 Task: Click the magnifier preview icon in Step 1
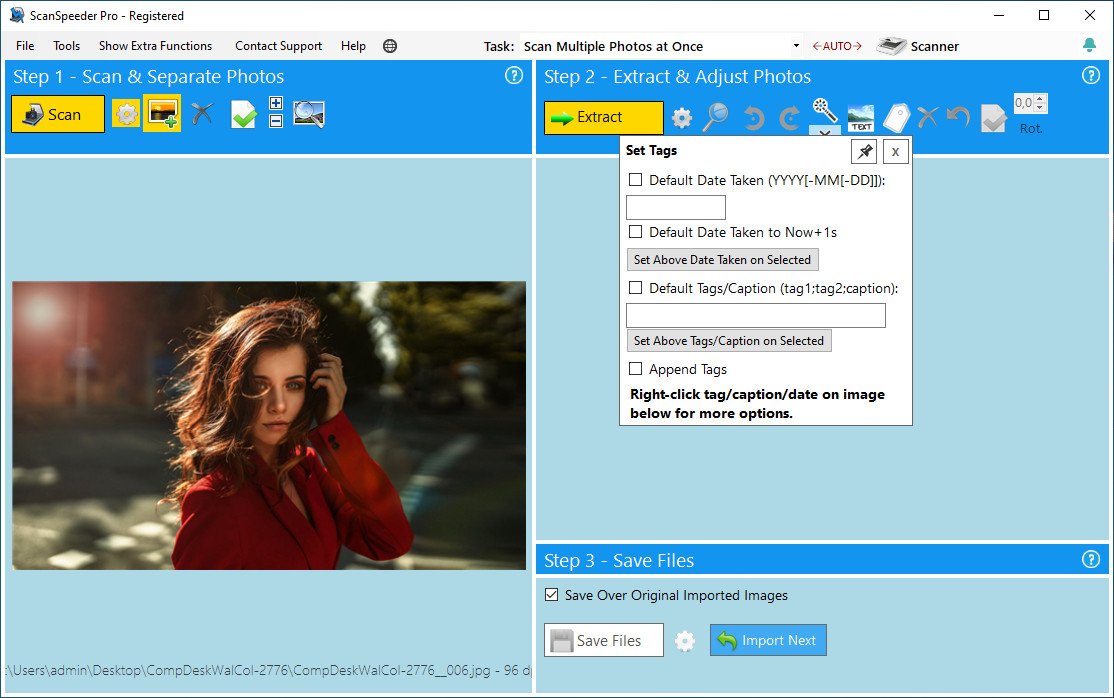(309, 114)
